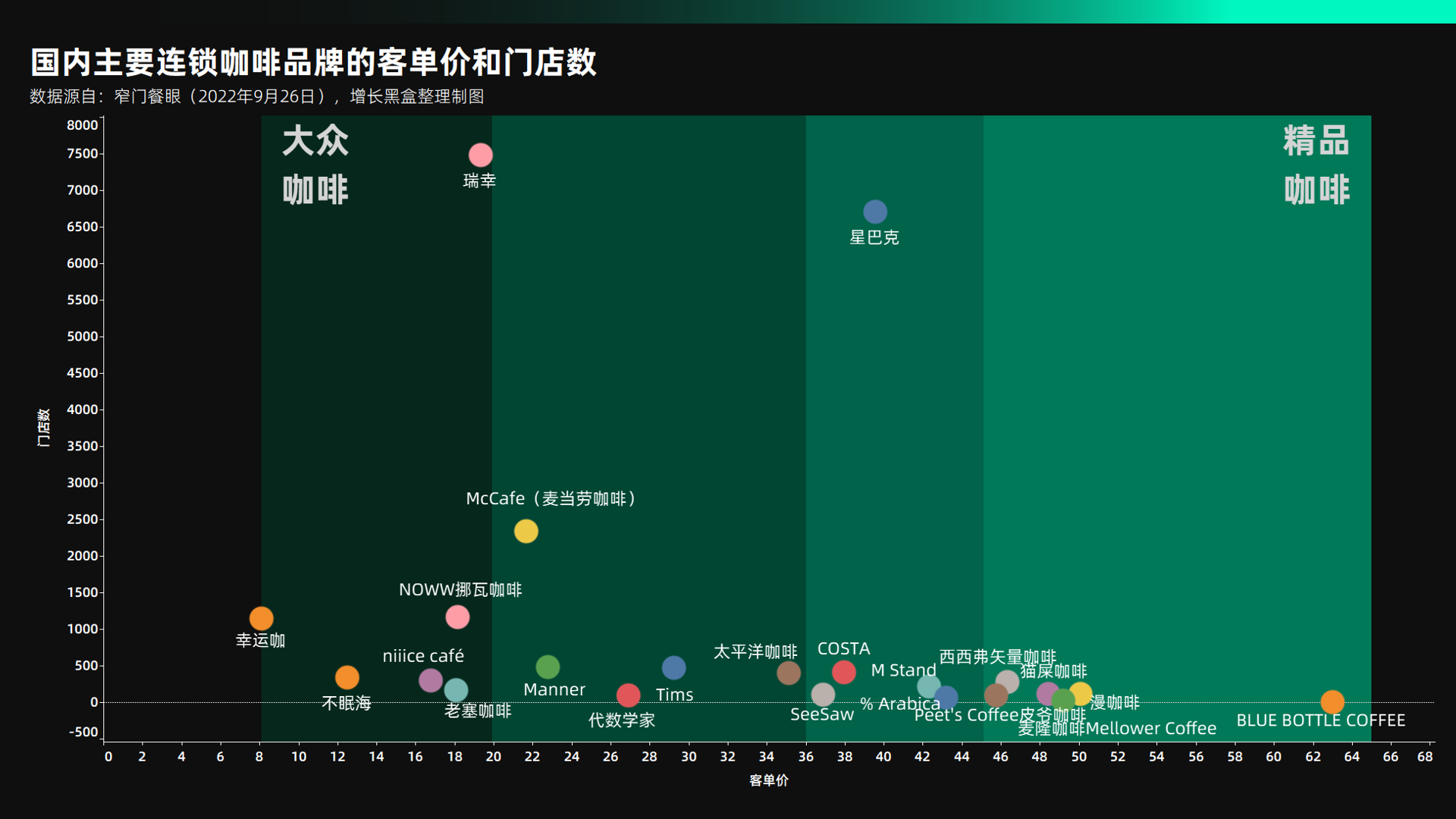Select the yellow 漫咖啡 data bubble
Image resolution: width=1456 pixels, height=819 pixels.
pos(1081,693)
